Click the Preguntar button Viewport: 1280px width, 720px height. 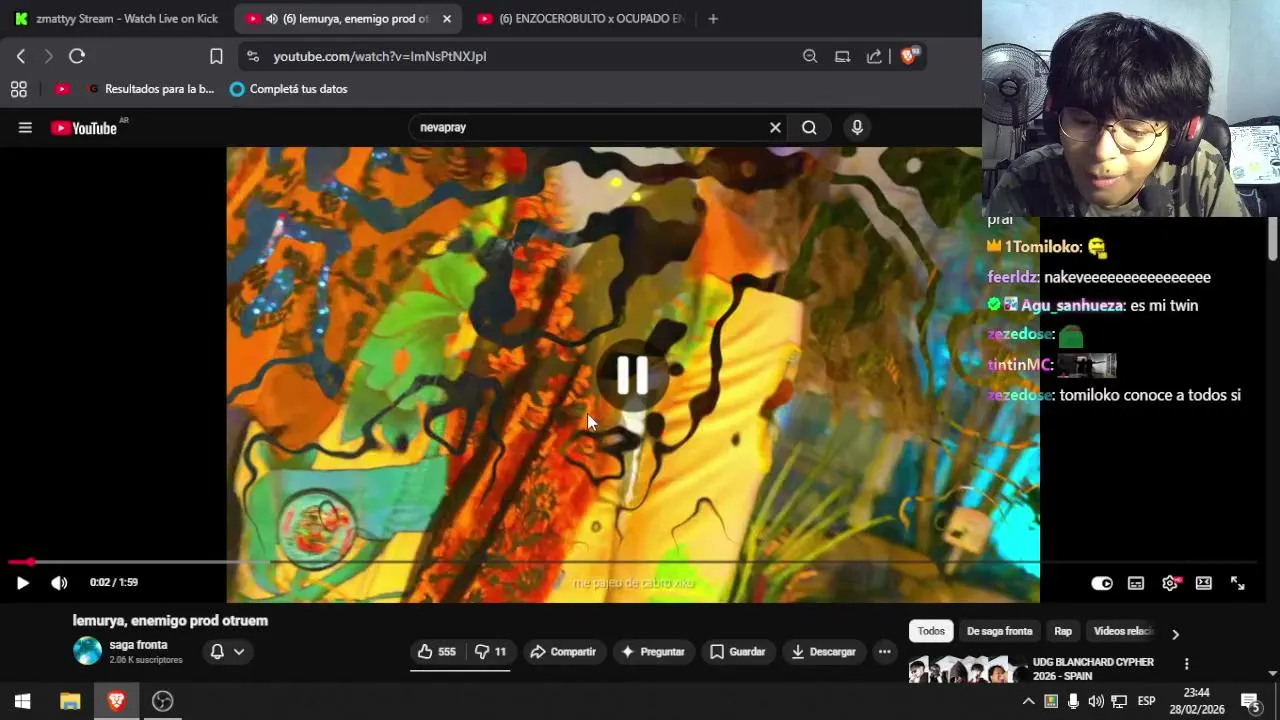[x=653, y=652]
